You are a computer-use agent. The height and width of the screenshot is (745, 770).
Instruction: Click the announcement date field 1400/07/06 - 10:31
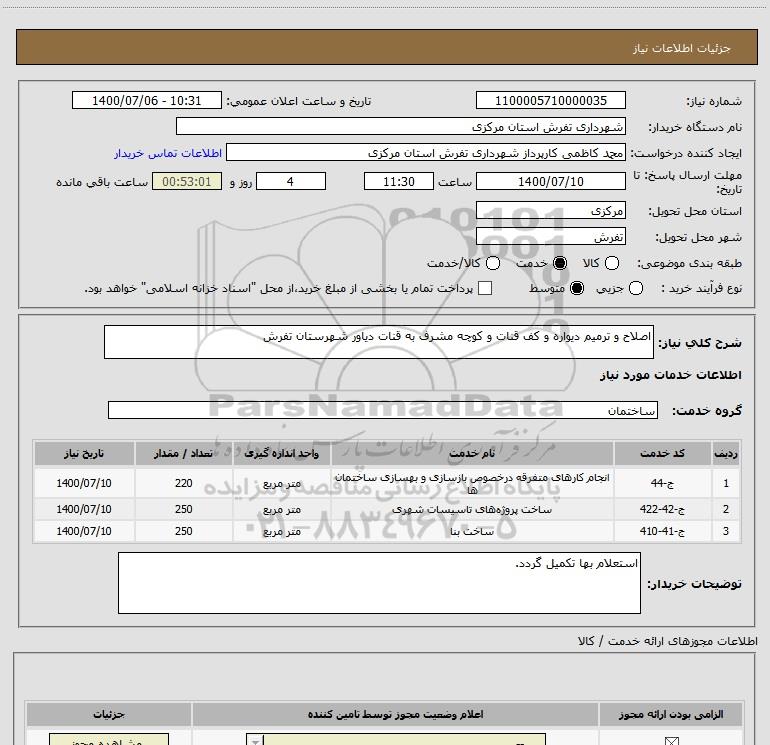147,101
